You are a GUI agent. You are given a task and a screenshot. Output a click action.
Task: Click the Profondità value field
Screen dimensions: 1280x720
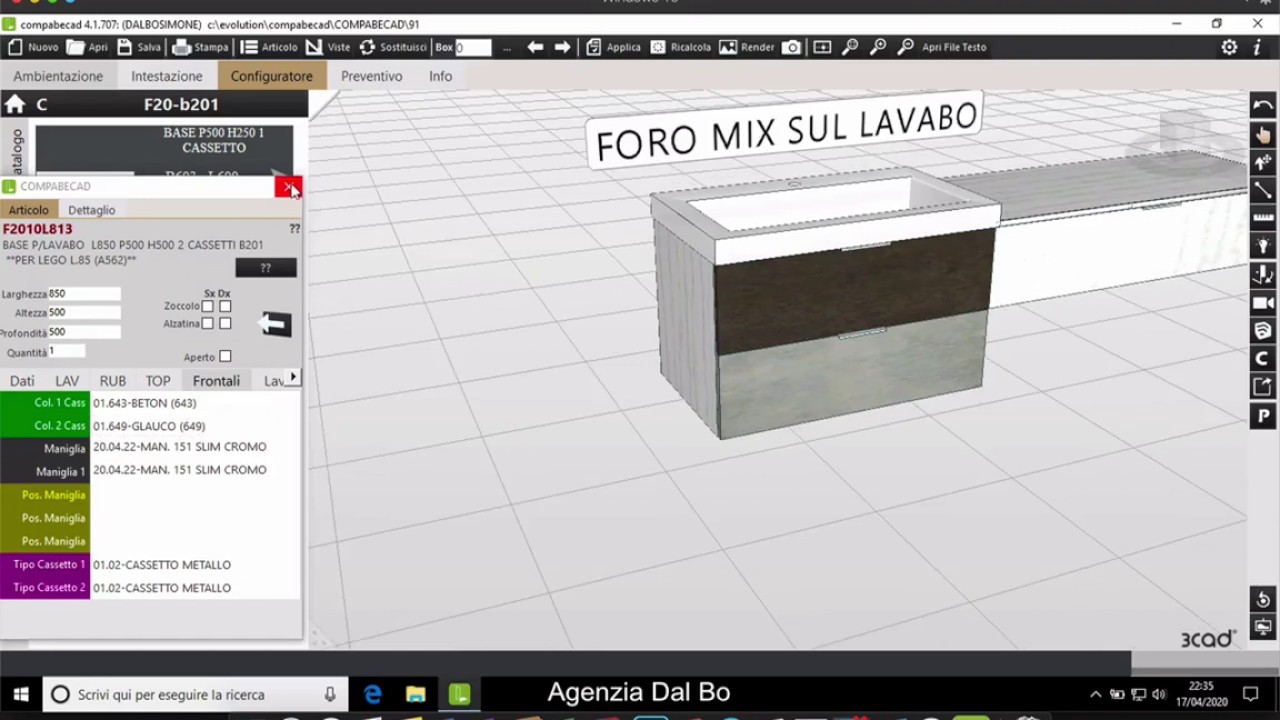point(84,332)
